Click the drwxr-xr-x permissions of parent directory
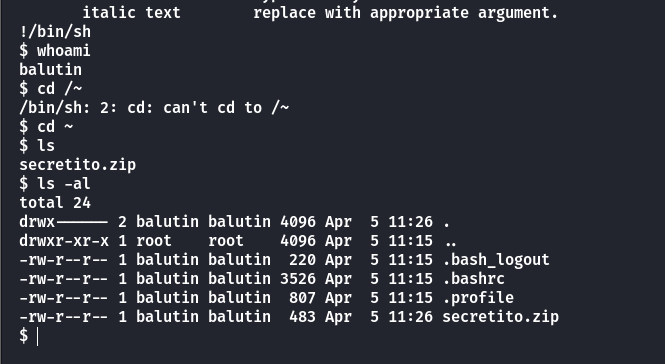665x364 pixels. coord(64,241)
